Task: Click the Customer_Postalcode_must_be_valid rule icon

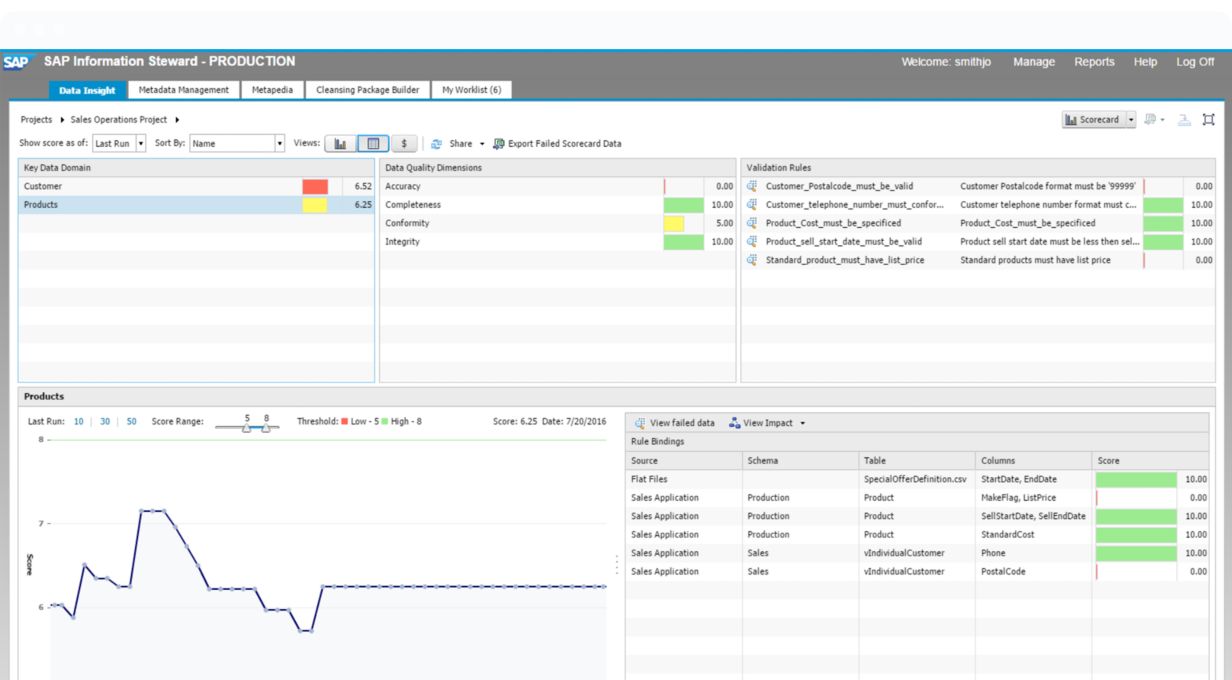Action: [752, 186]
